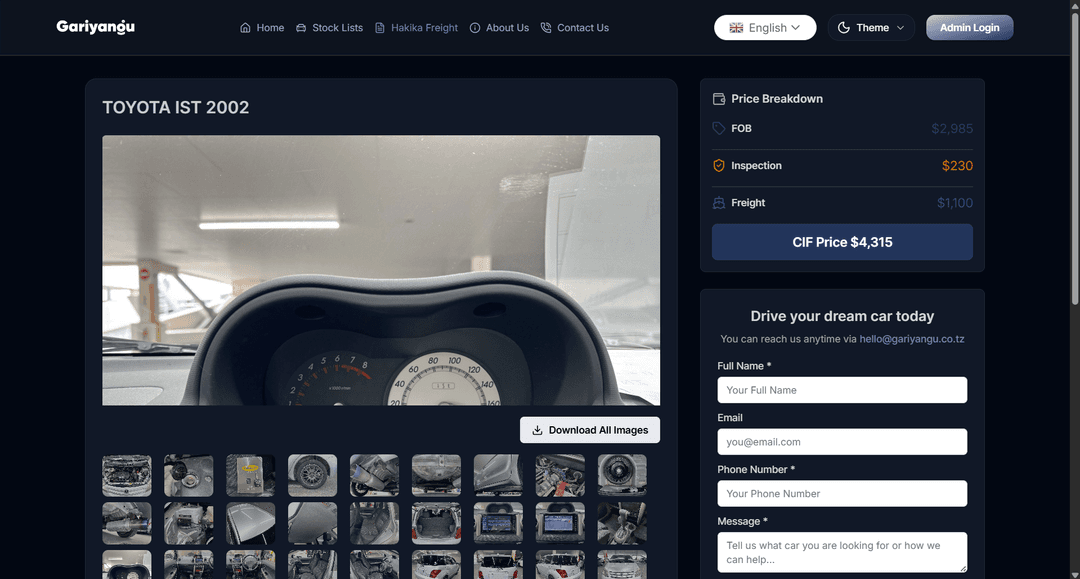
Task: Select the yellow badge plate thumbnail
Action: (251, 475)
